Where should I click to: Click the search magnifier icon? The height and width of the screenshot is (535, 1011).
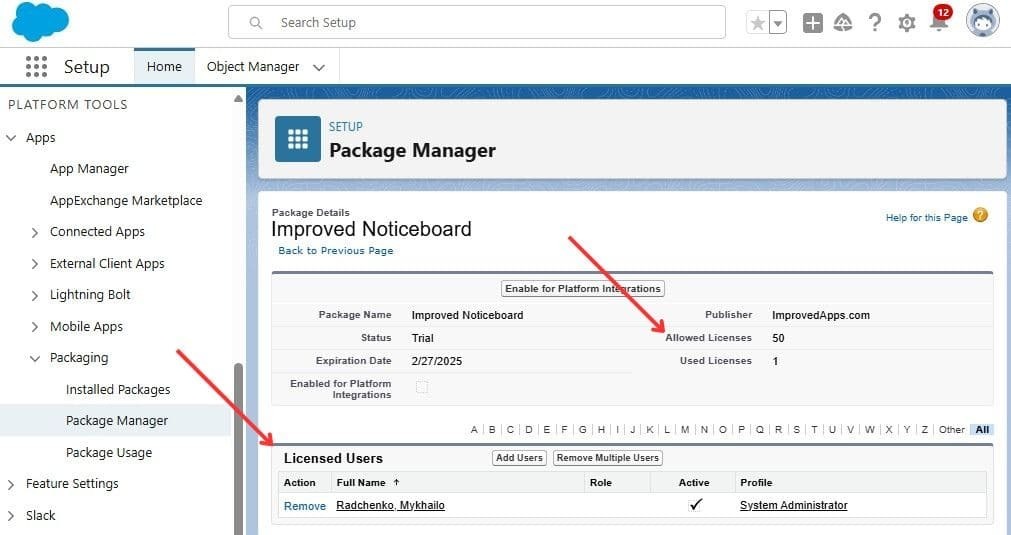point(255,23)
